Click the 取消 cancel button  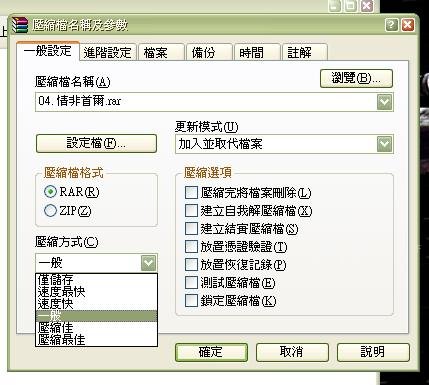point(292,352)
